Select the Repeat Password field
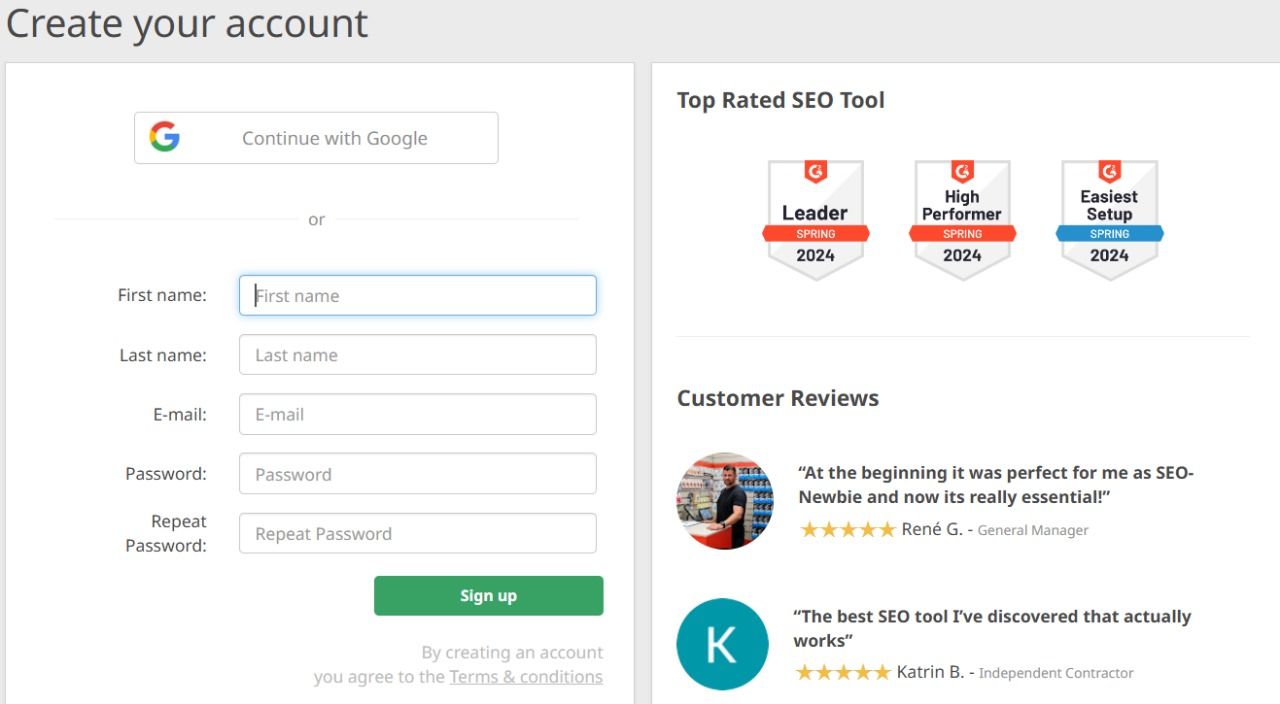 pyautogui.click(x=418, y=533)
